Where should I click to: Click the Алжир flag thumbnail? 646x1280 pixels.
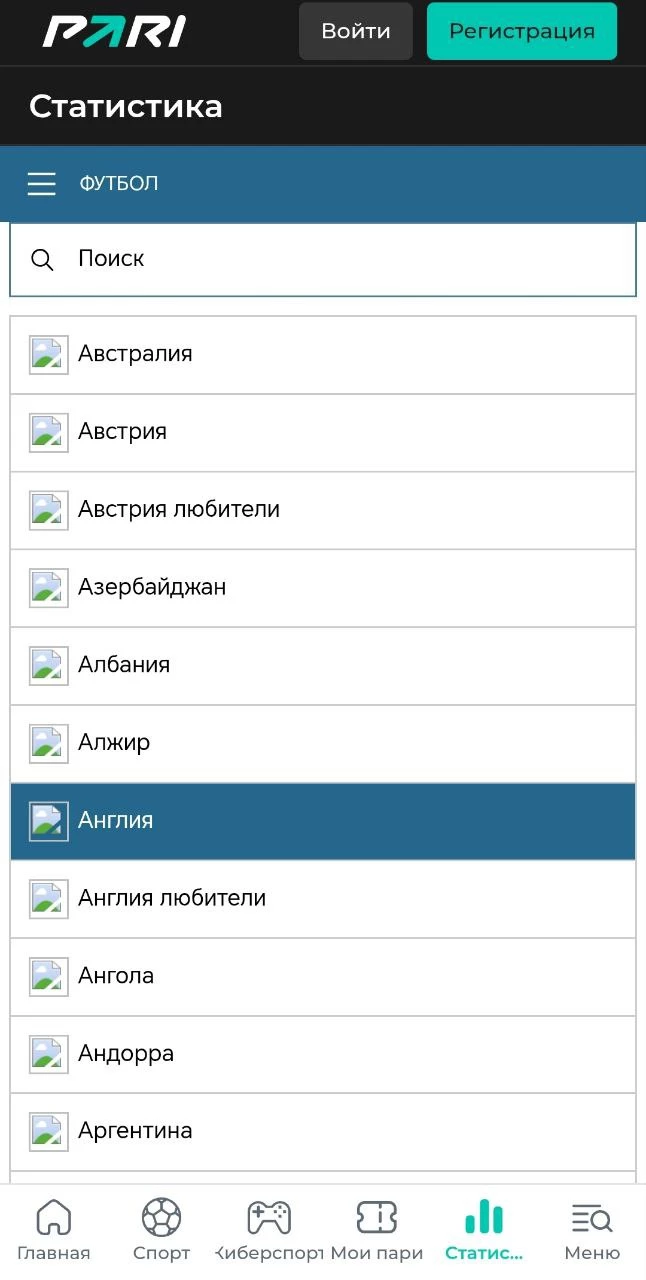coord(49,744)
